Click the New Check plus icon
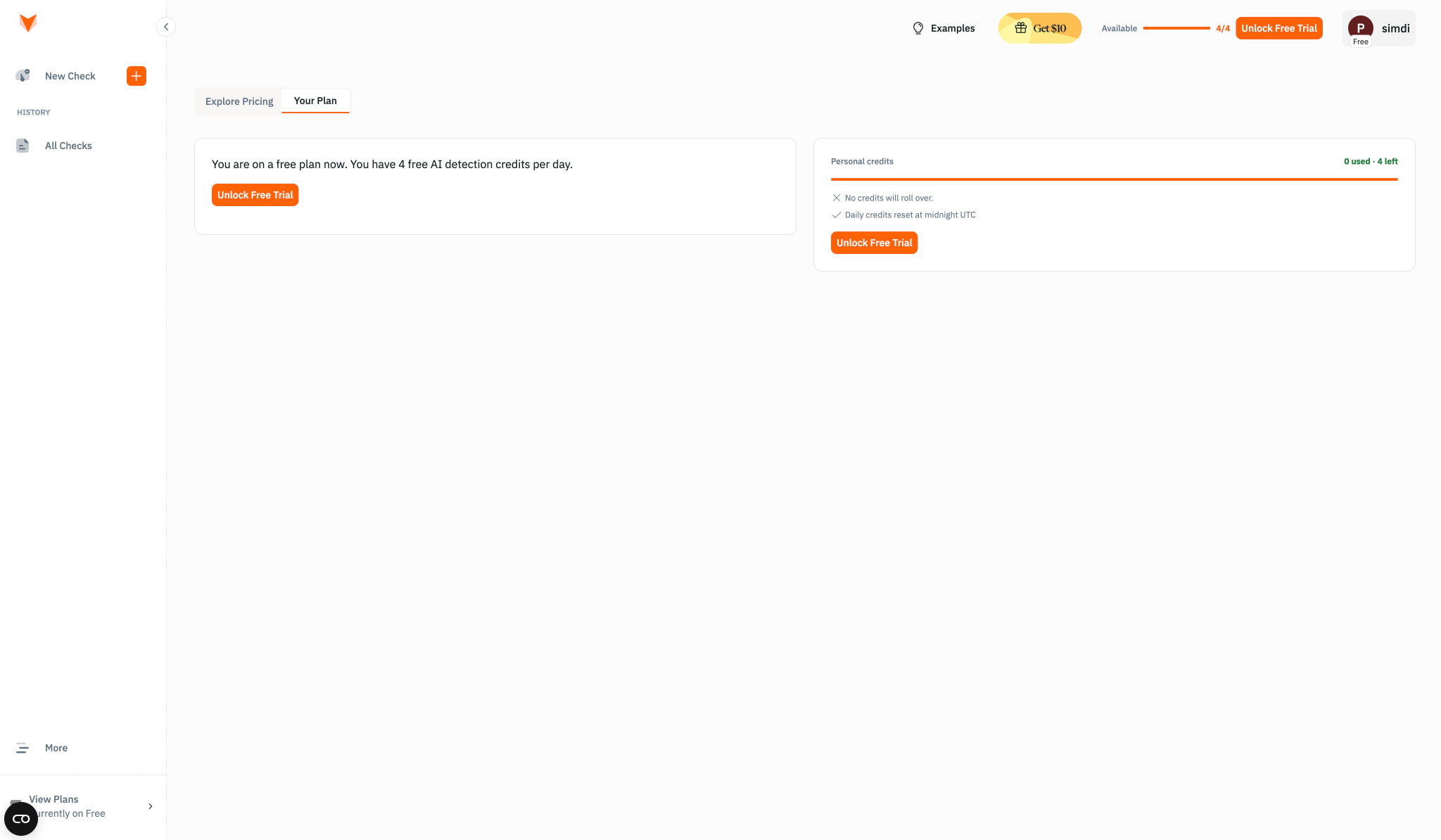The height and width of the screenshot is (840, 1441). 137,76
